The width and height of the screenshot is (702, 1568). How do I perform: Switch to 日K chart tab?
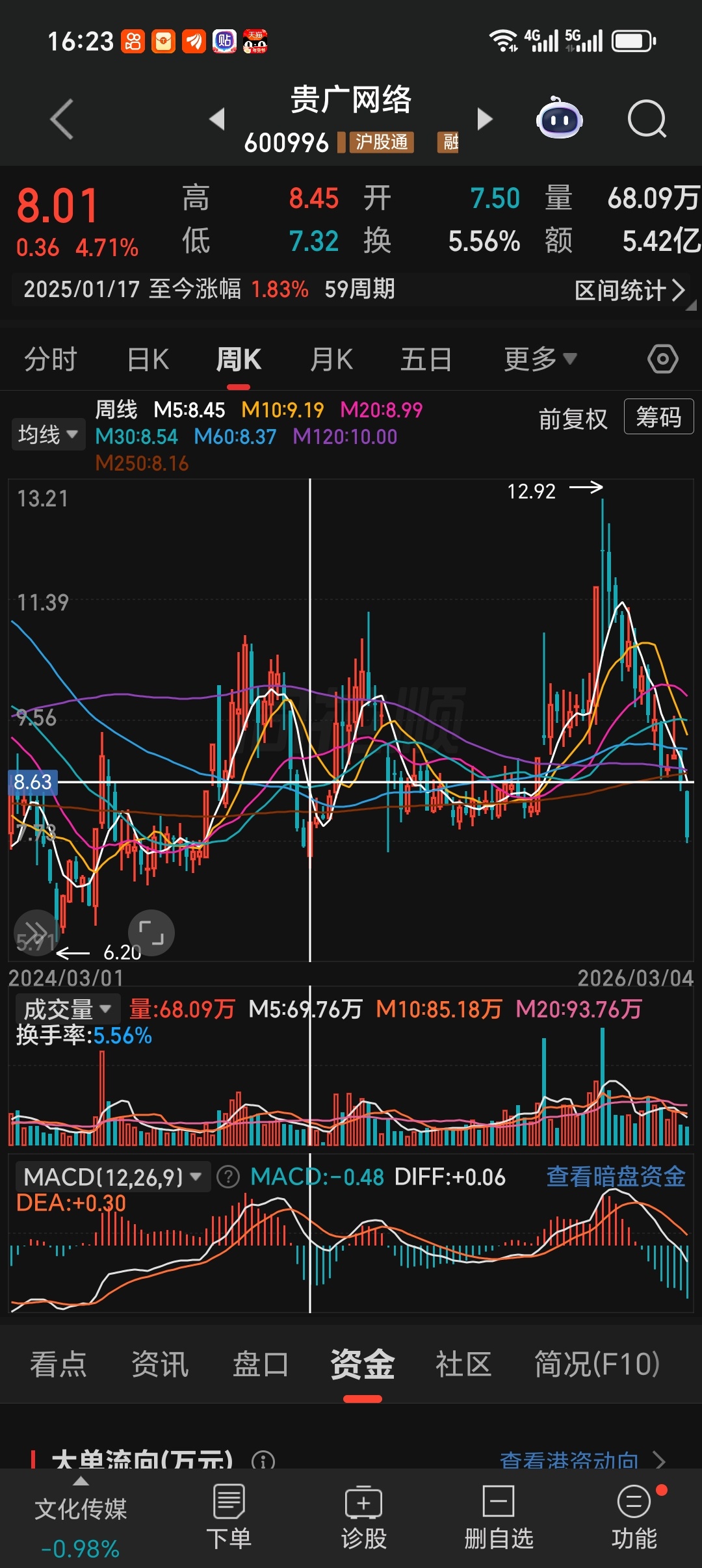click(148, 359)
